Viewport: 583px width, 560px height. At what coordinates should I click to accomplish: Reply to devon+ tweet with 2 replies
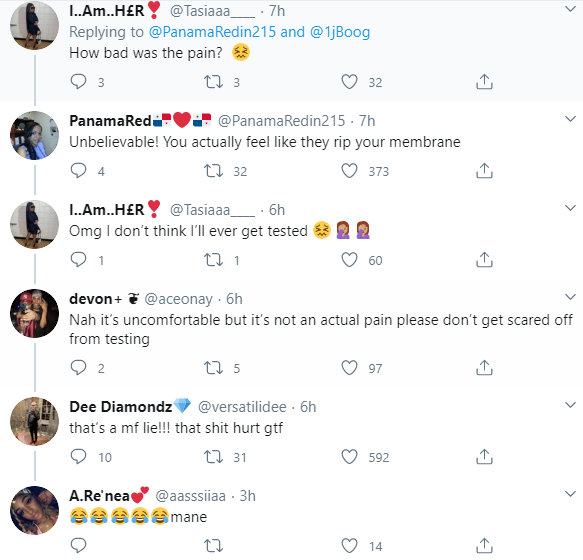pyautogui.click(x=78, y=367)
